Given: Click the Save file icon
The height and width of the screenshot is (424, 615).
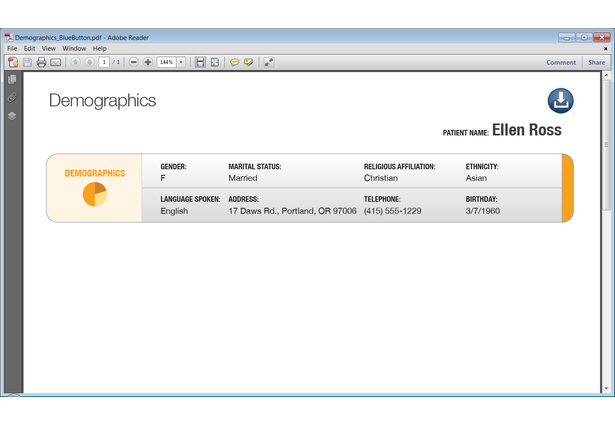Looking at the screenshot, I should [x=27, y=62].
